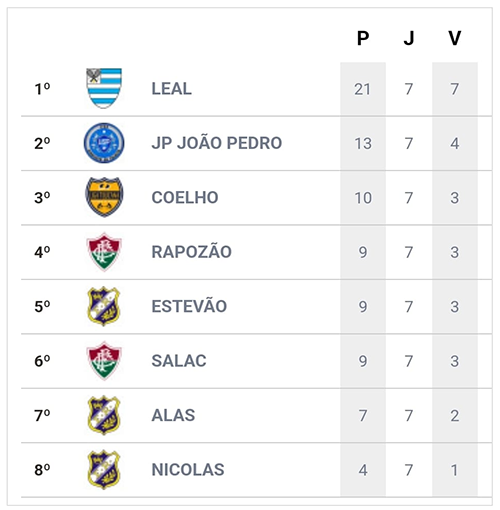Click the ESTEVÃO team crest

[x=104, y=306]
